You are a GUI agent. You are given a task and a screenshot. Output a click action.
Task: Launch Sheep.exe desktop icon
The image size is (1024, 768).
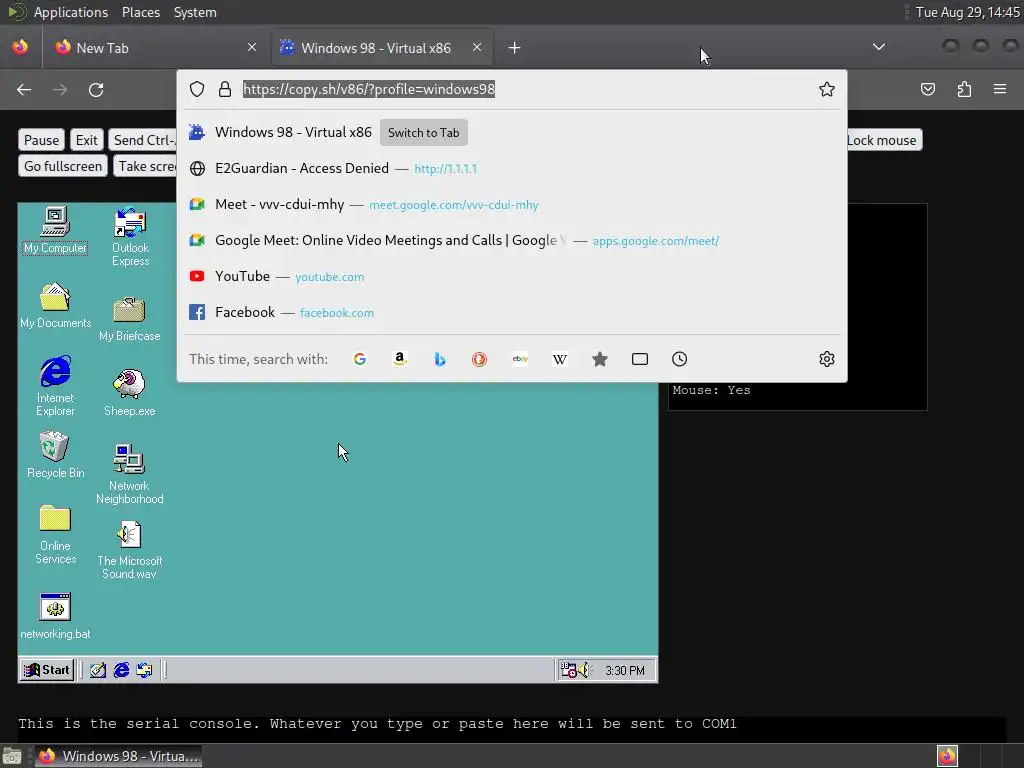(129, 392)
